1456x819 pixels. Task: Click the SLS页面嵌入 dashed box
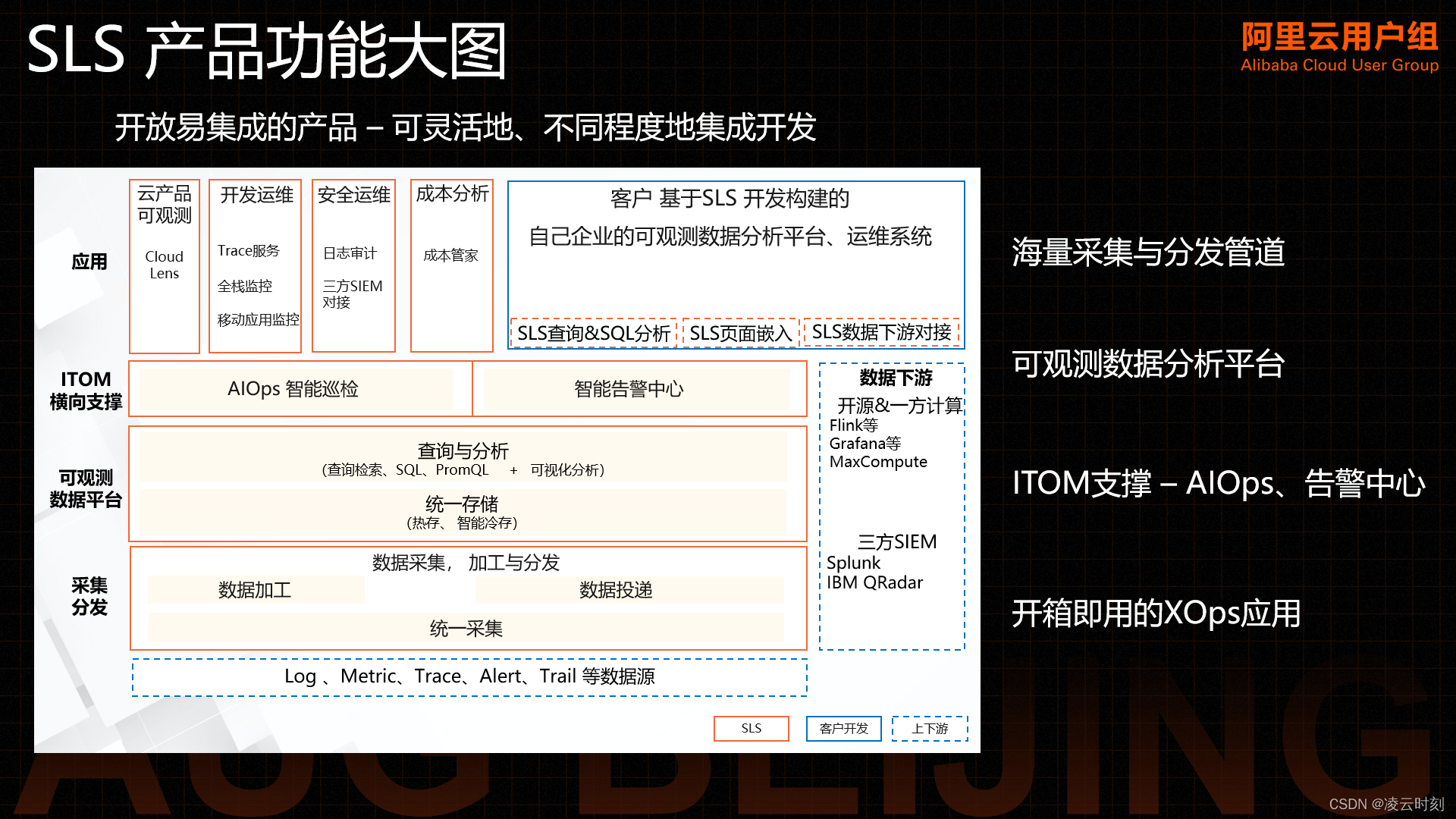pyautogui.click(x=740, y=333)
